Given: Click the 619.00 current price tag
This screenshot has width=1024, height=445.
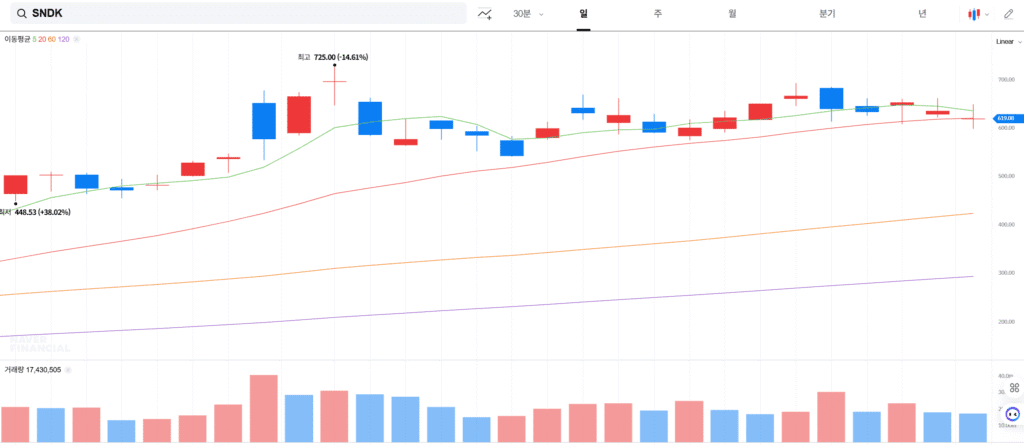Looking at the screenshot, I should pos(1004,118).
